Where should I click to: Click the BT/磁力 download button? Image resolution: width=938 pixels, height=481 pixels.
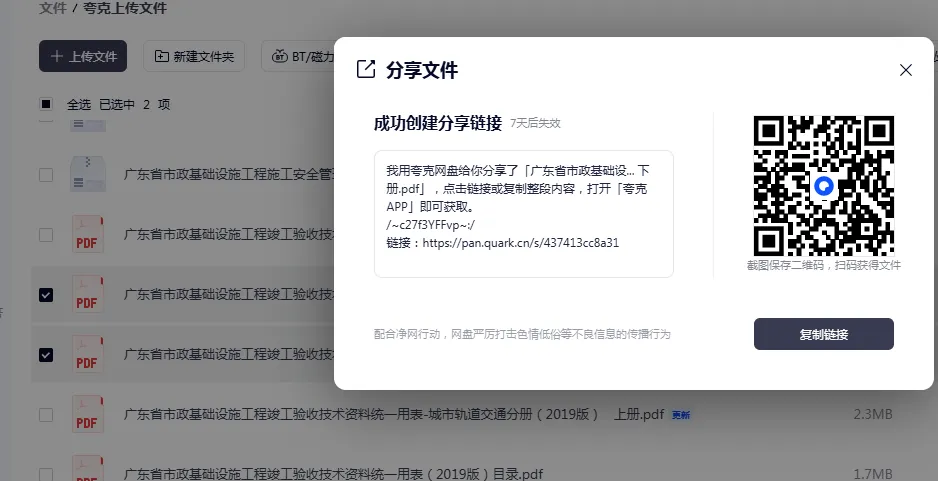click(298, 56)
